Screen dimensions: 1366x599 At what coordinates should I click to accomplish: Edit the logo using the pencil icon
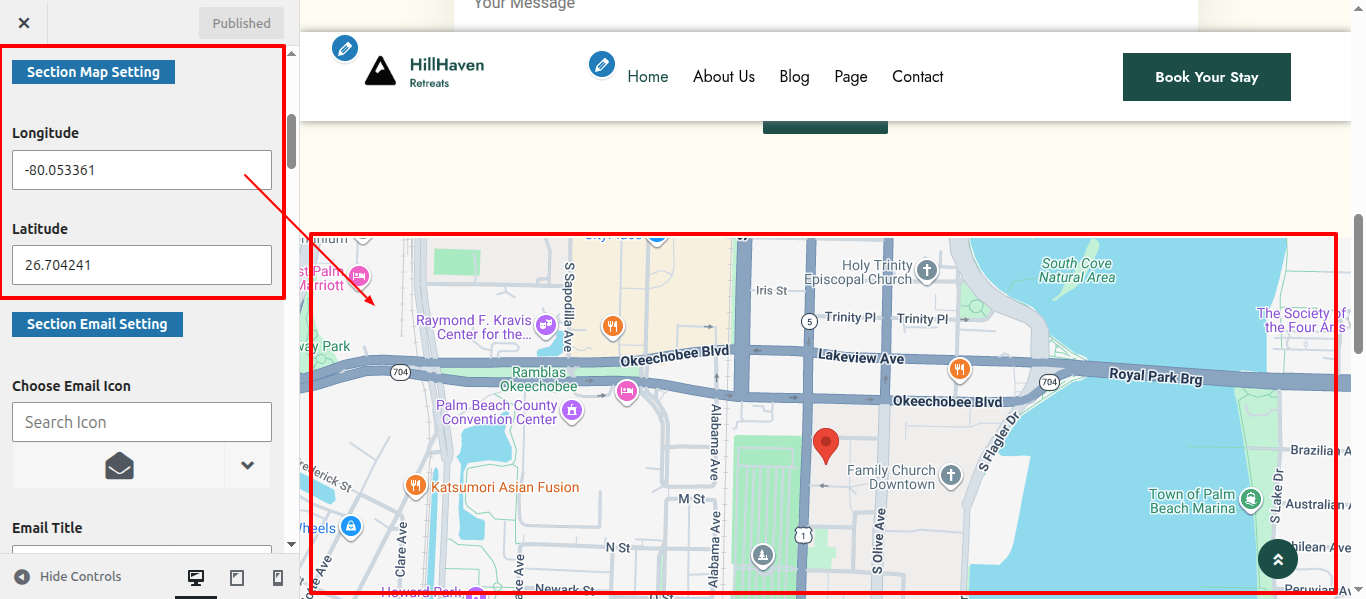pos(344,48)
